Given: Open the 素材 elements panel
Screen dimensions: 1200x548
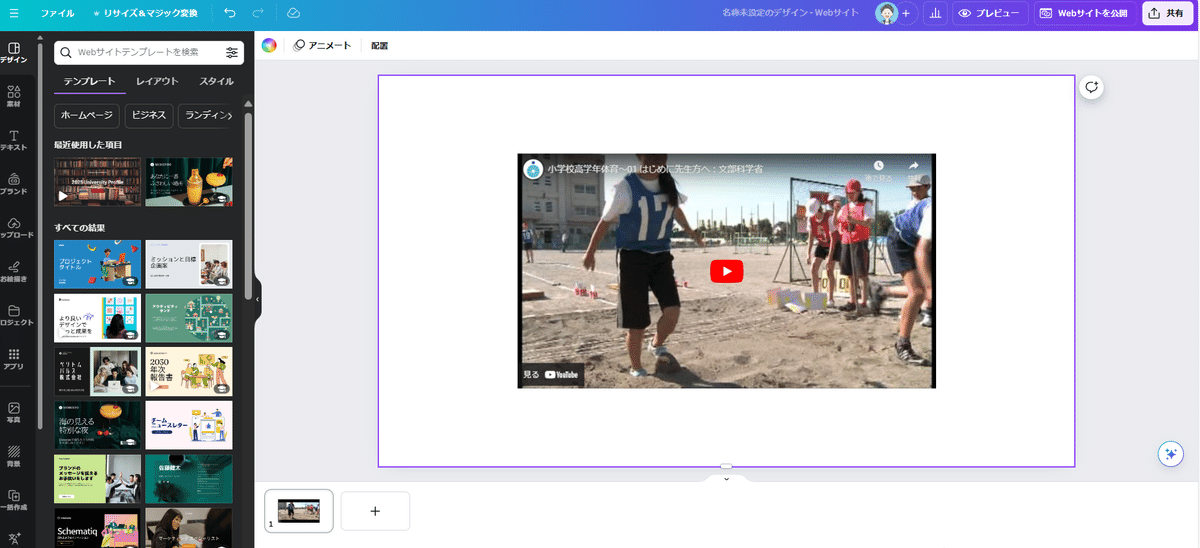Looking at the screenshot, I should click(14, 97).
